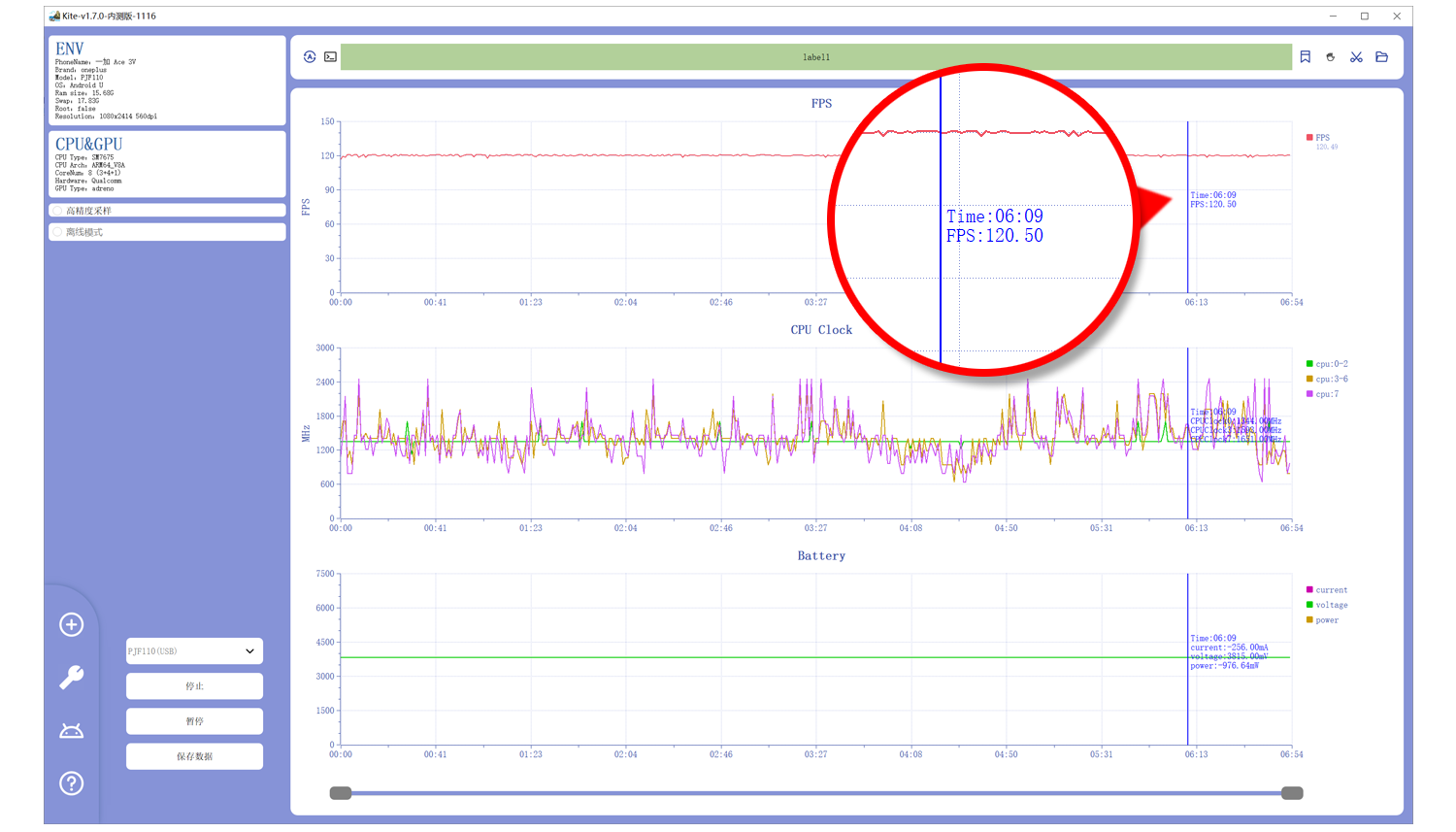Toggle the cpu:7 legend entry

(x=1322, y=394)
